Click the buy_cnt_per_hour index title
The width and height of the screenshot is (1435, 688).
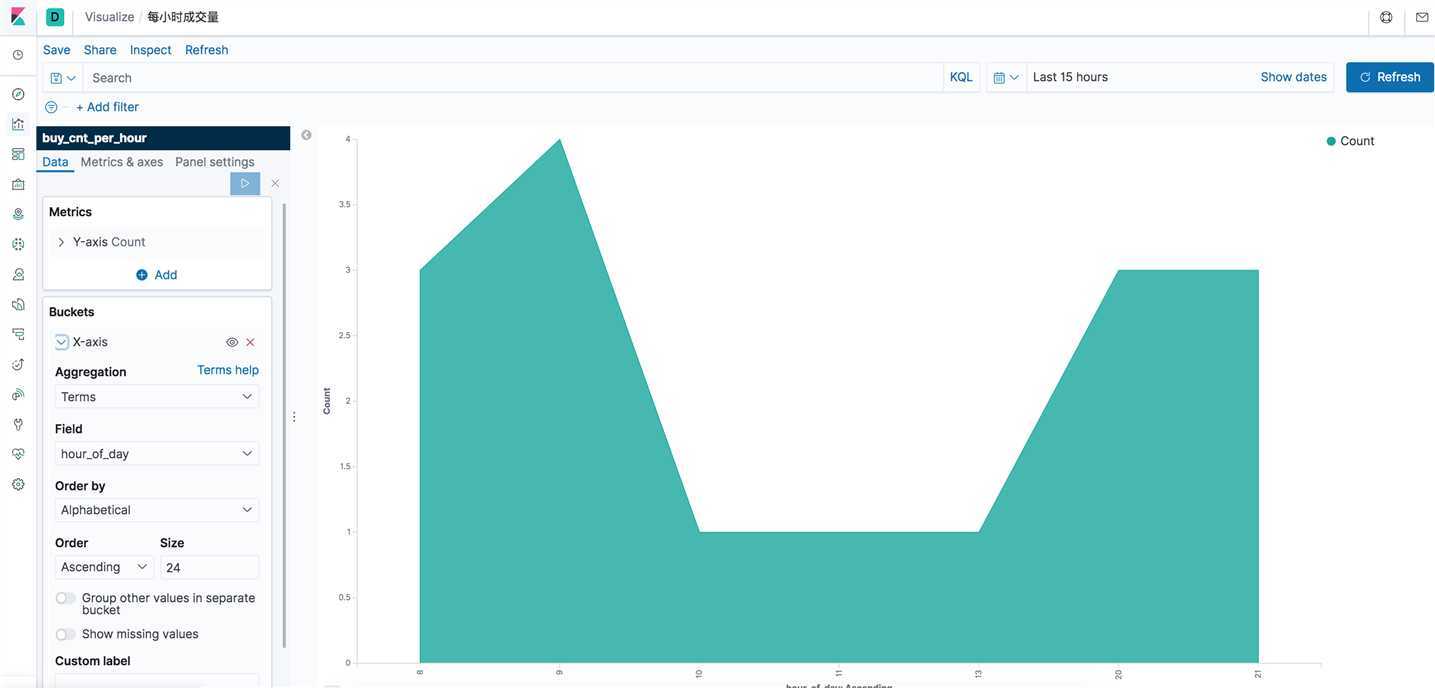(95, 138)
